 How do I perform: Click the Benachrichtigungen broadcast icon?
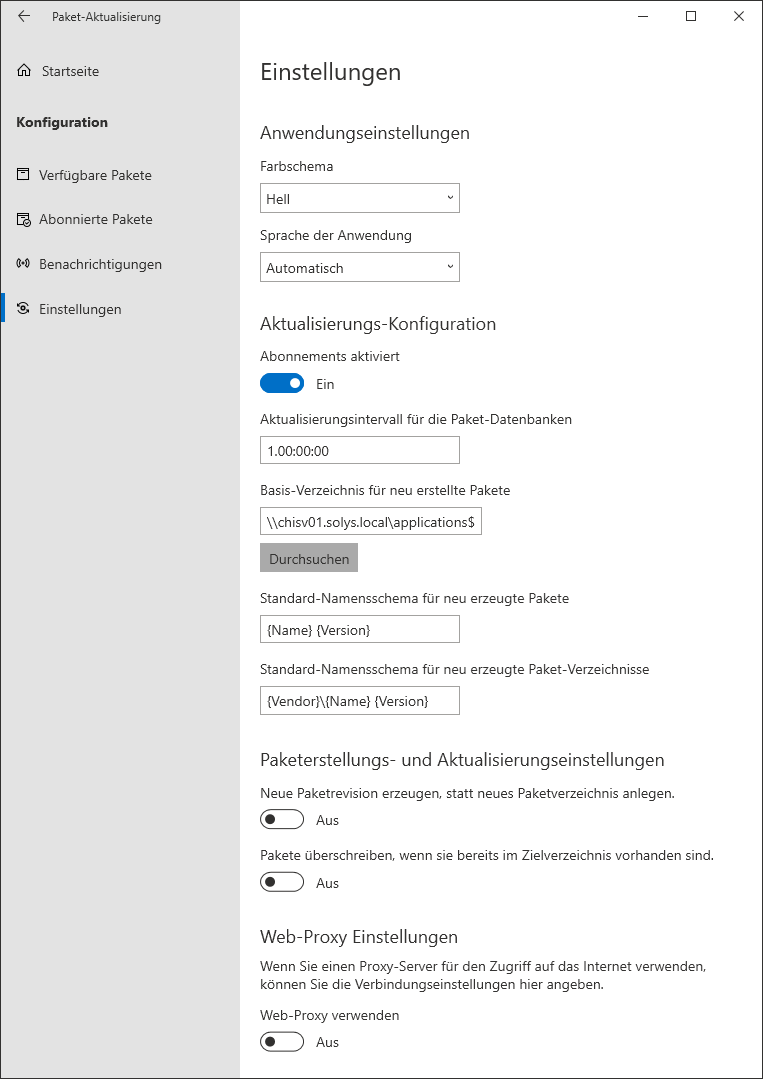[x=23, y=264]
